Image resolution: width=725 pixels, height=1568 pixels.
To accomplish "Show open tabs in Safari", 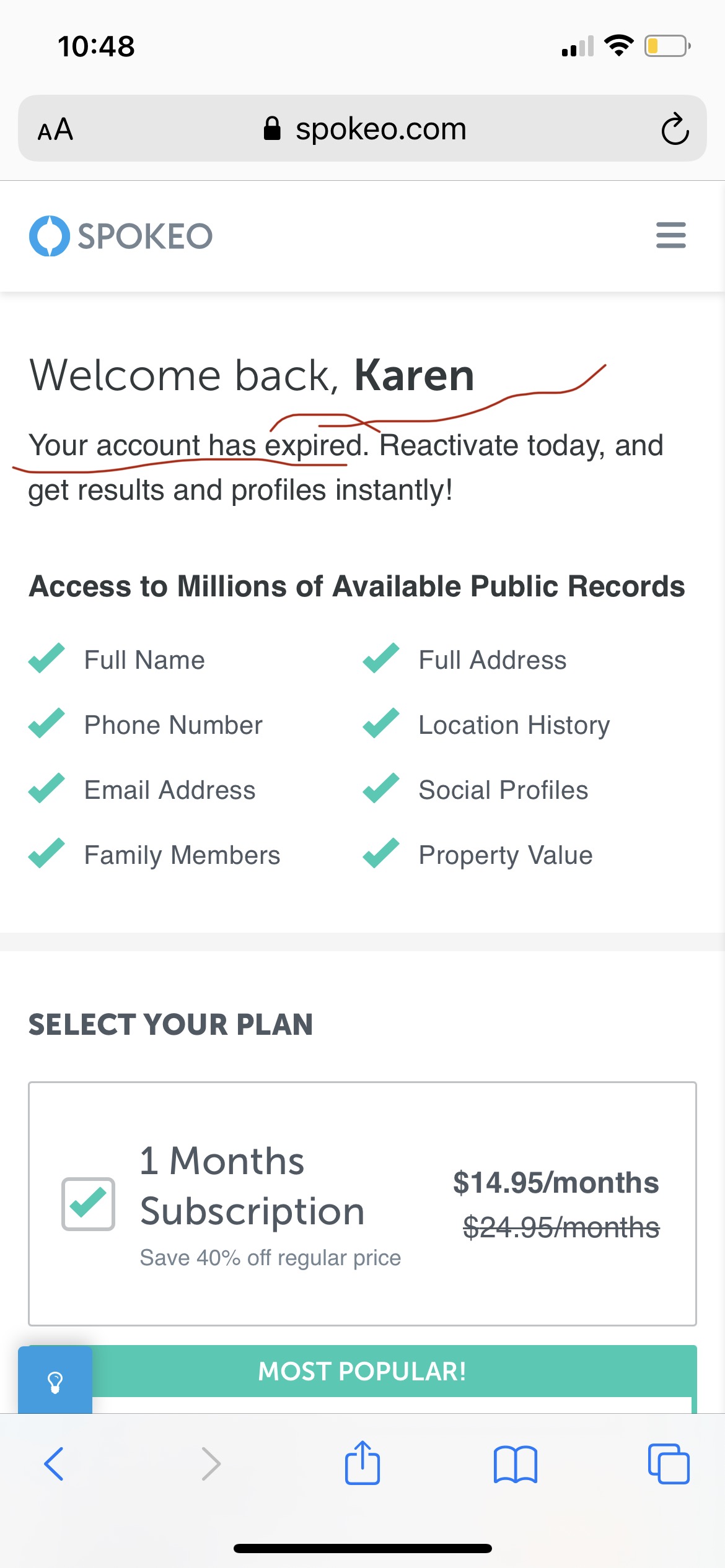I will 668,1464.
